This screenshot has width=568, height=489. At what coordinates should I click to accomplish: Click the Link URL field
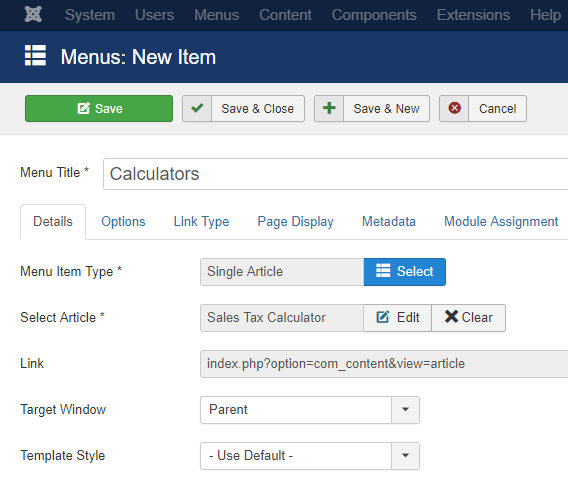point(384,364)
